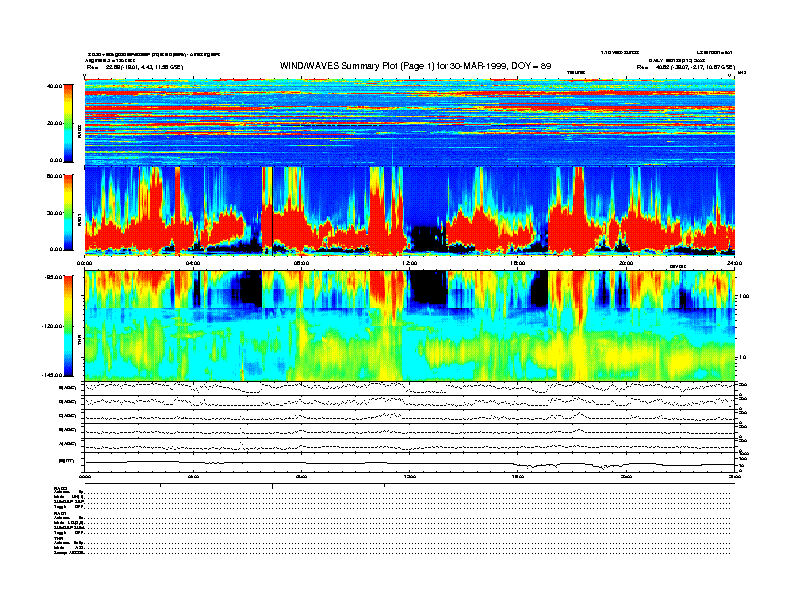Click the 24:00 time label below RAD1 panel

tap(734, 263)
